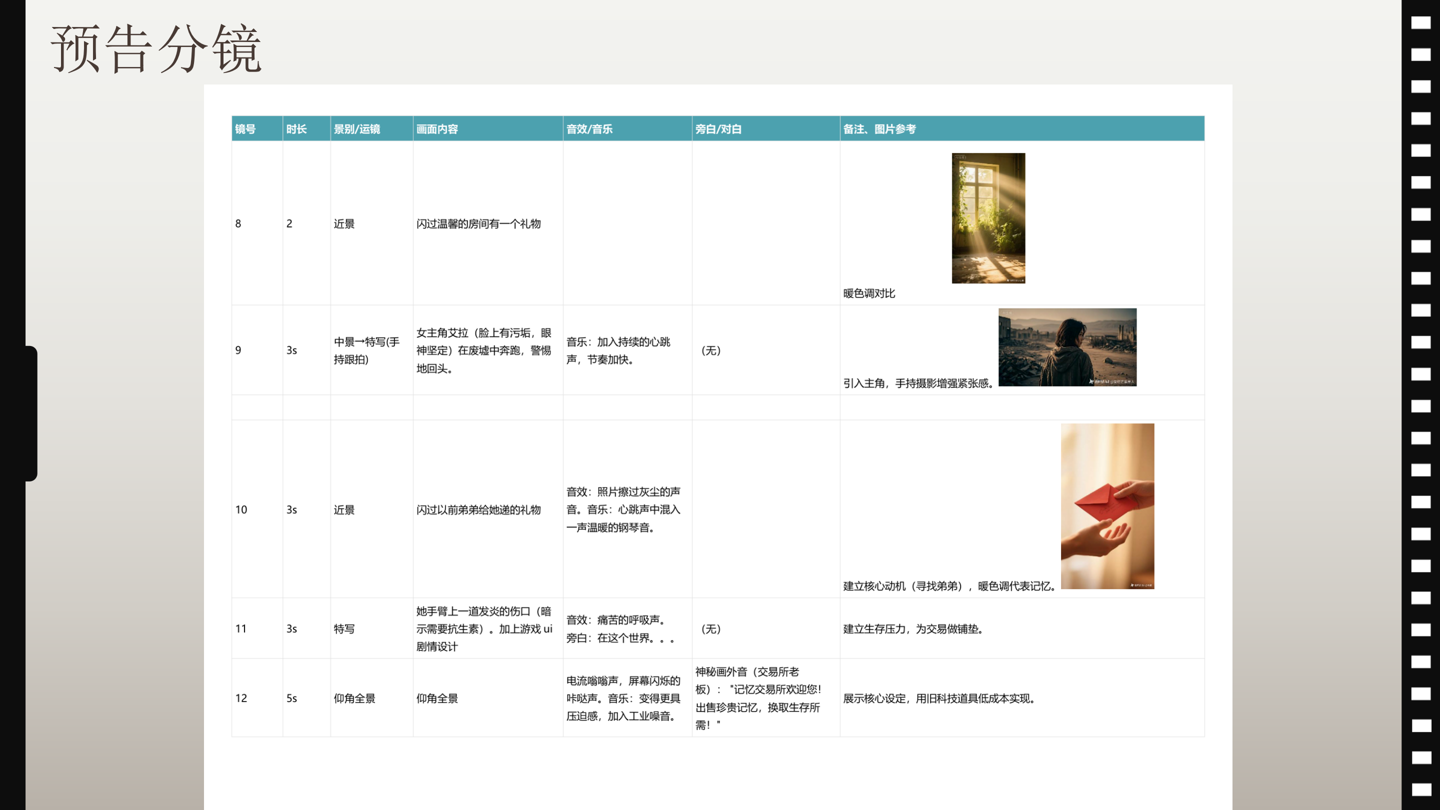Open the sunlit window reference image
Screen dimensions: 1440x810
[988, 218]
